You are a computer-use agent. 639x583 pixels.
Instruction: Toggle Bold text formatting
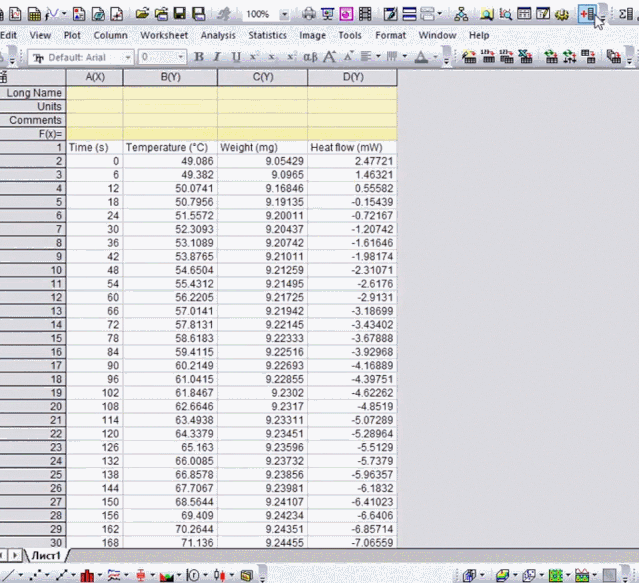pyautogui.click(x=199, y=57)
